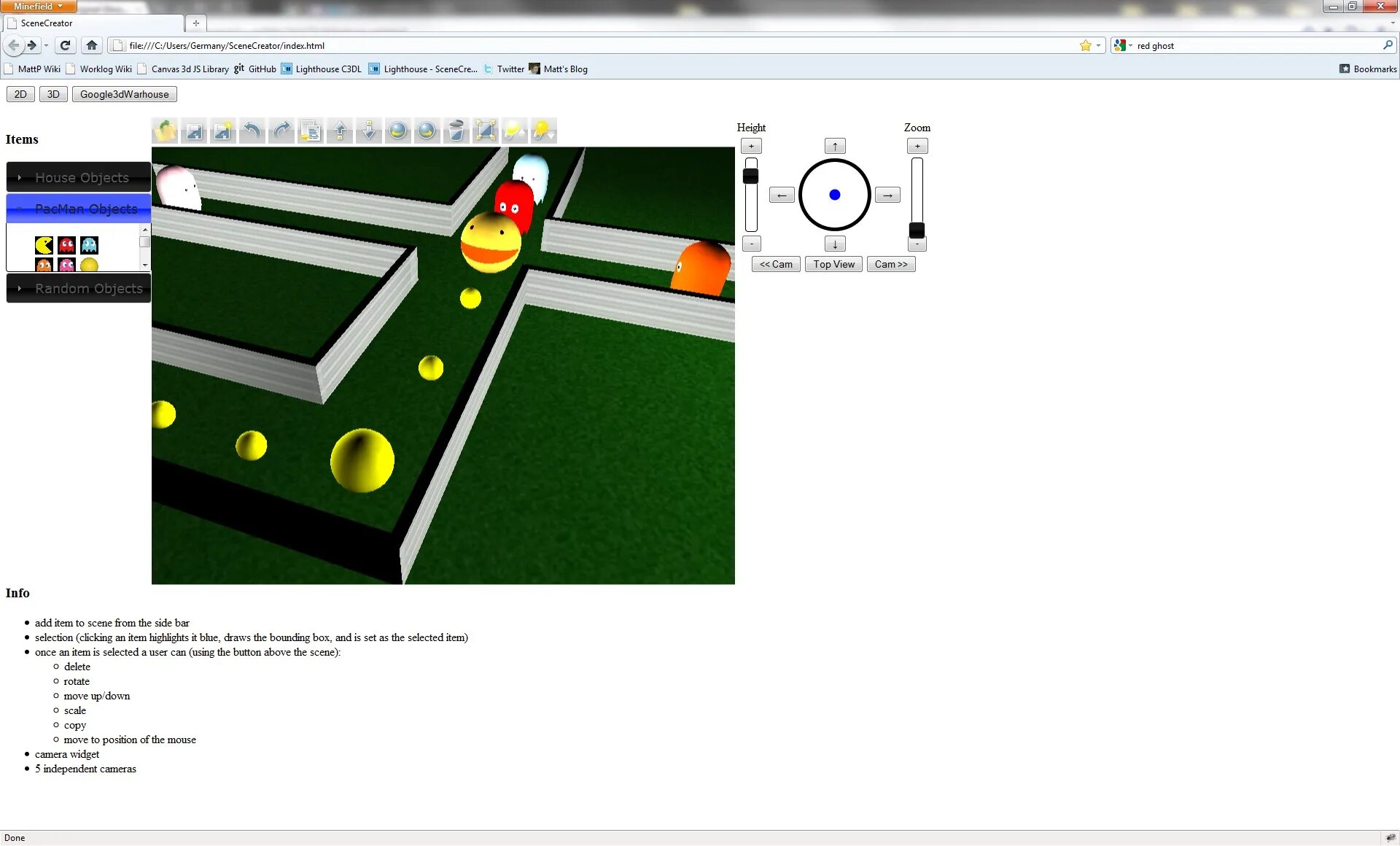This screenshot has height=846, width=1400.
Task: Switch to next camera with Cam >>
Action: 891,264
